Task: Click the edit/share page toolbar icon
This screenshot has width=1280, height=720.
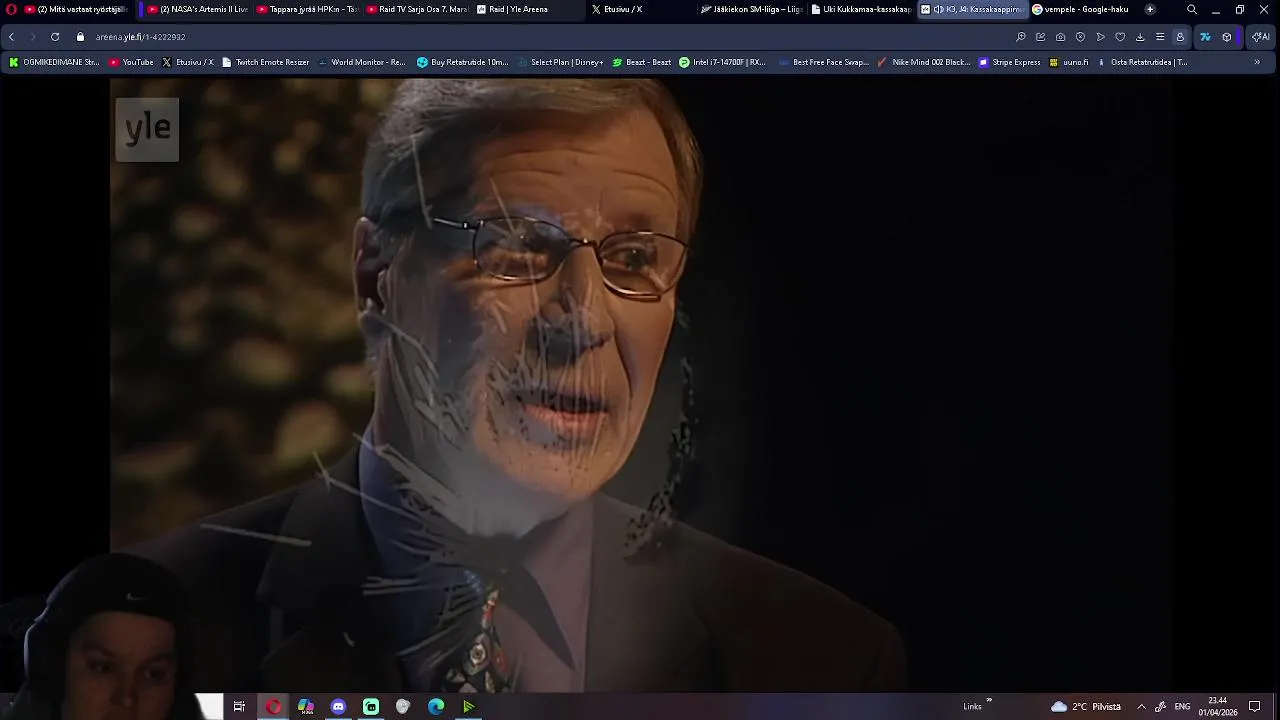Action: coord(1041,37)
